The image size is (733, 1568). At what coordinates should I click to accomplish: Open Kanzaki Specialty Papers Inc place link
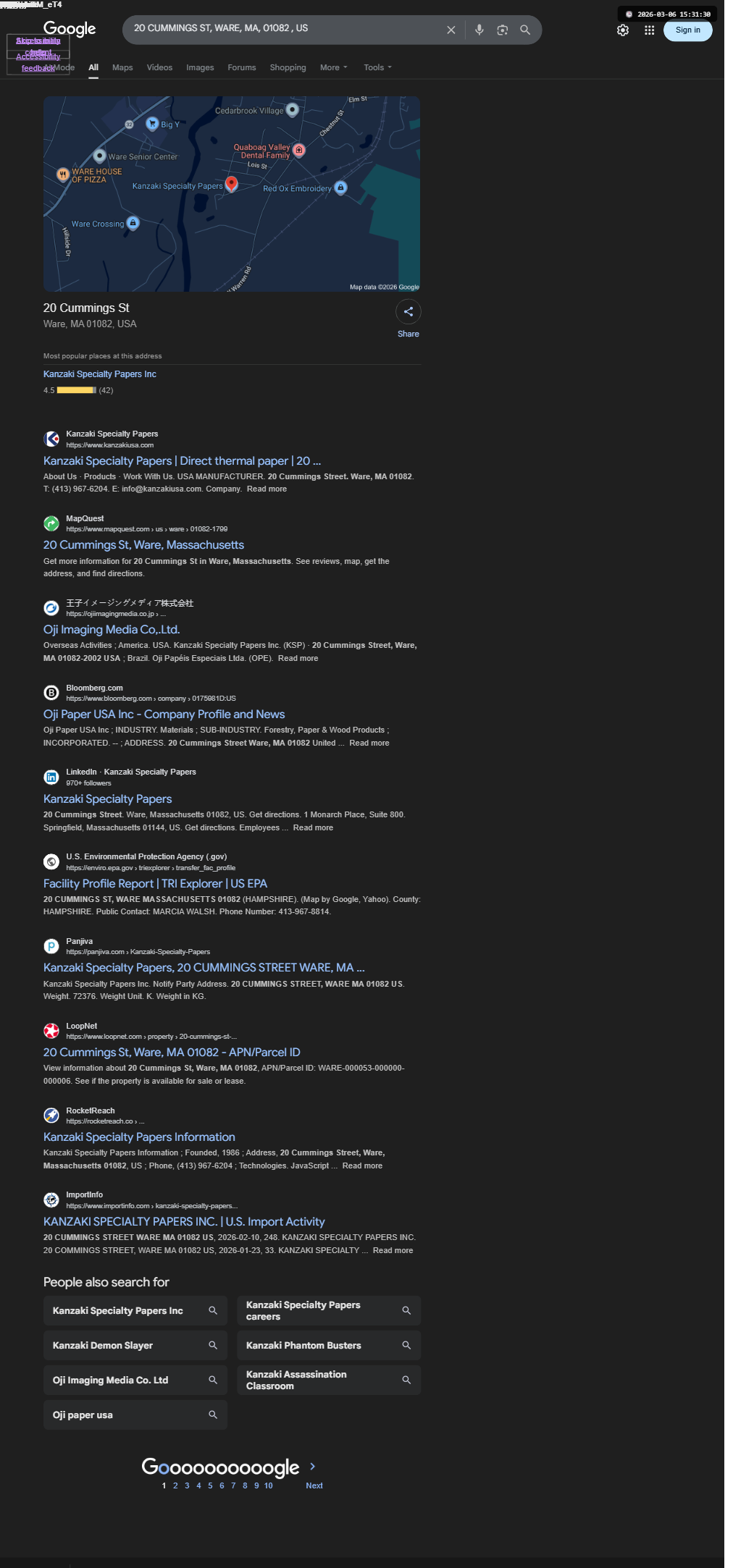(x=100, y=374)
